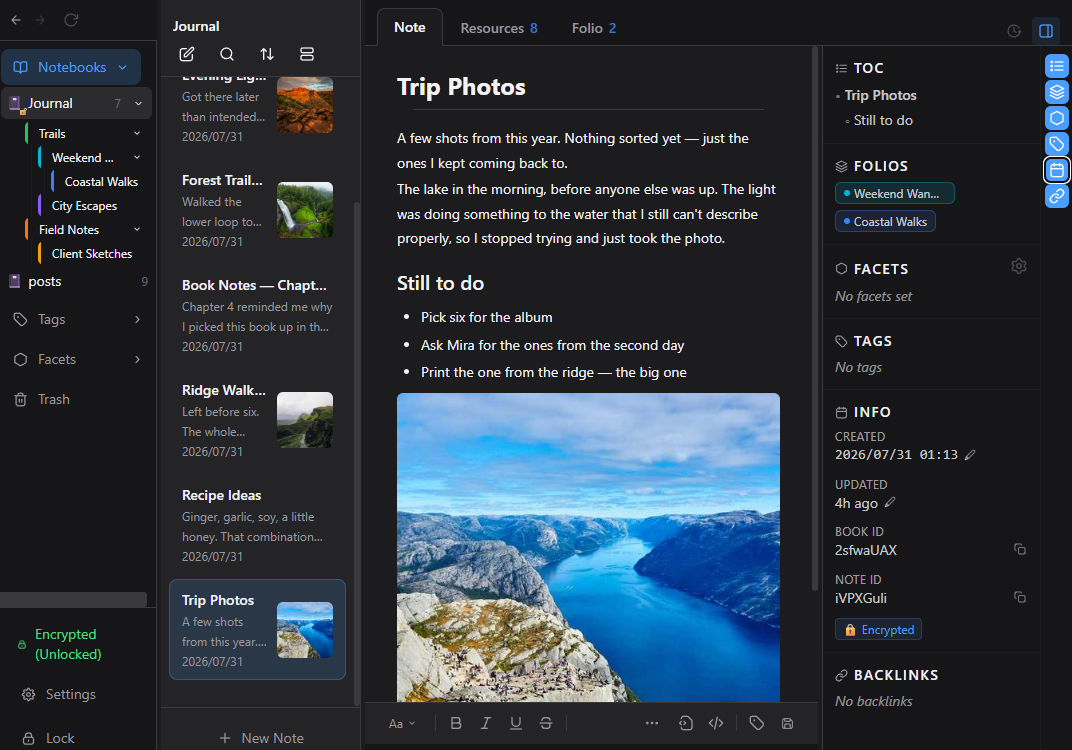Select the Coastal Walks folio in tree
The height and width of the screenshot is (750, 1072).
pyautogui.click(x=101, y=182)
